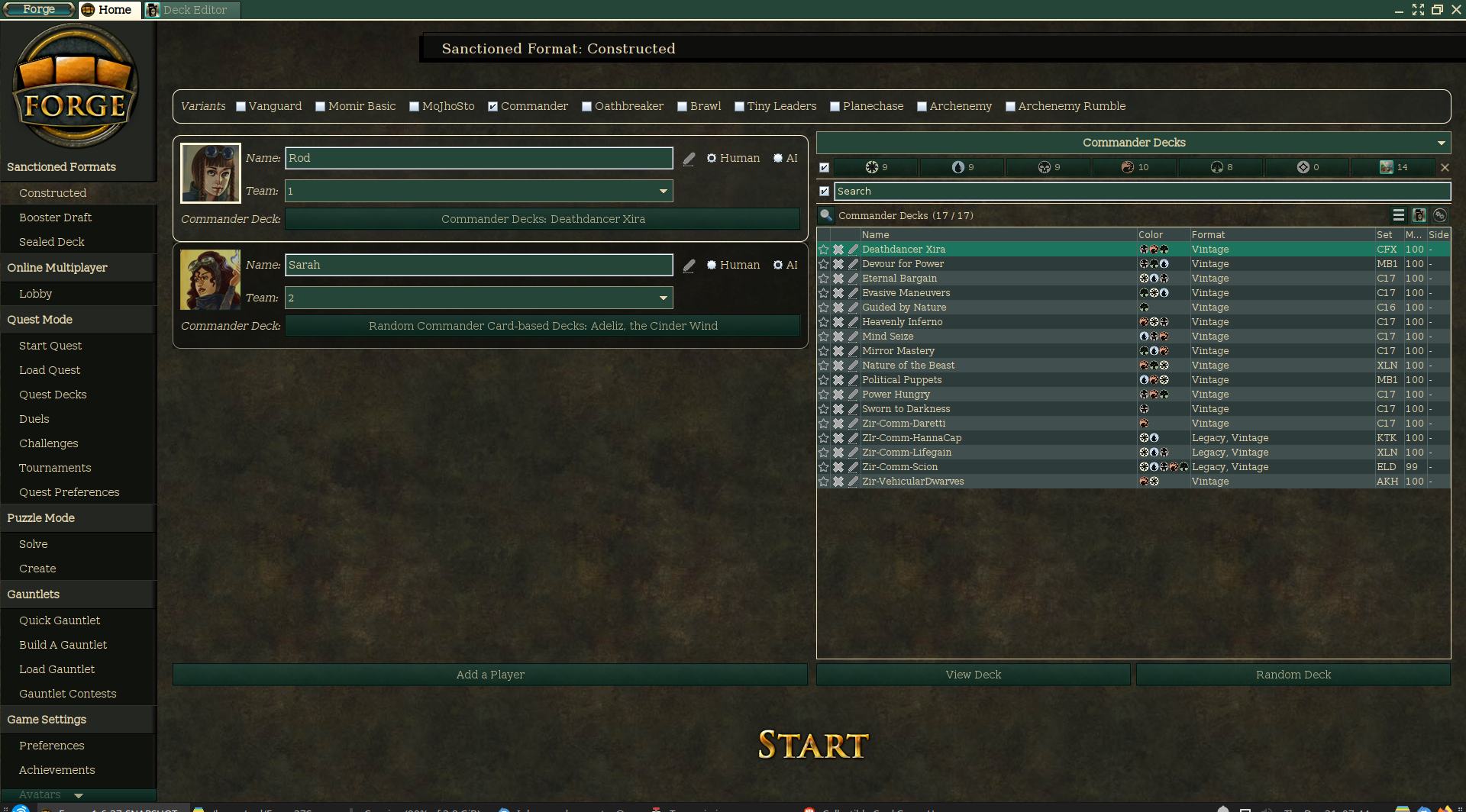Toggle the blue mana color filter
This screenshot has width=1466, height=812.
[962, 167]
